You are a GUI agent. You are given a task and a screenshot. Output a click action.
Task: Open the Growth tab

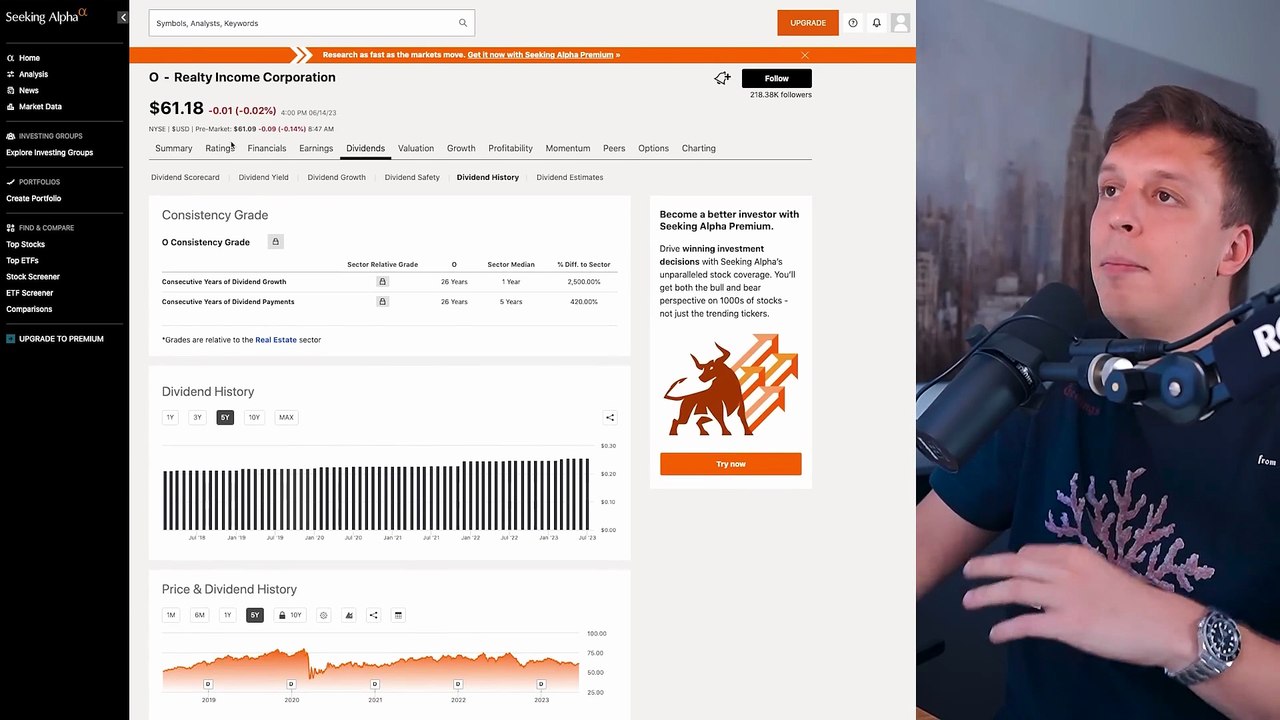coord(461,148)
